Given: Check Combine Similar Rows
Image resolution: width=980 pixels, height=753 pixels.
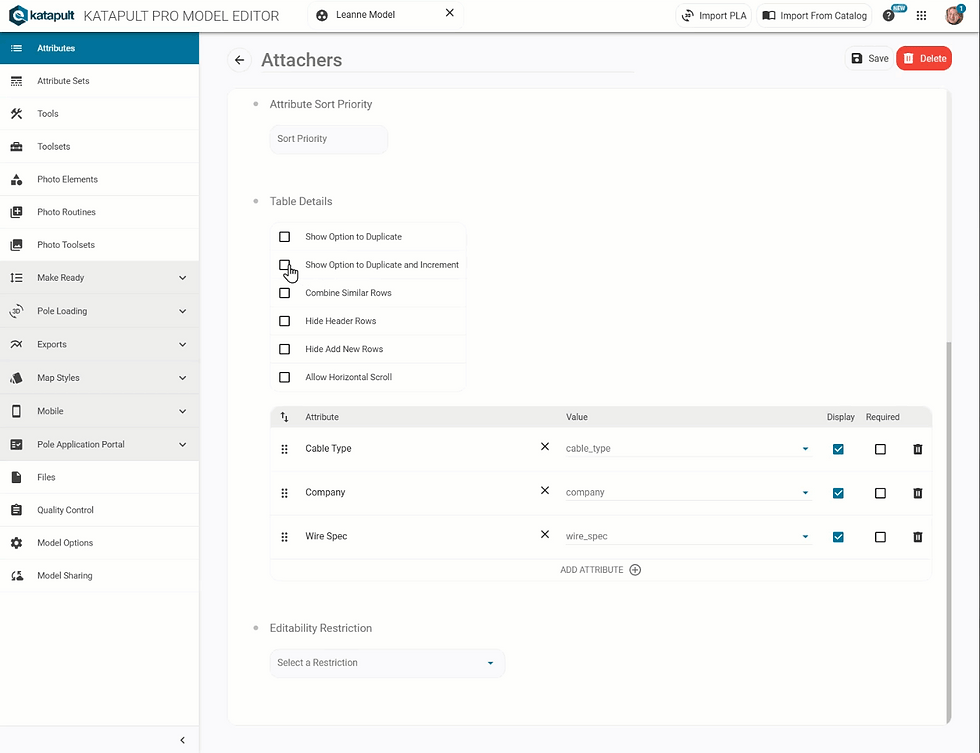Looking at the screenshot, I should pyautogui.click(x=284, y=293).
